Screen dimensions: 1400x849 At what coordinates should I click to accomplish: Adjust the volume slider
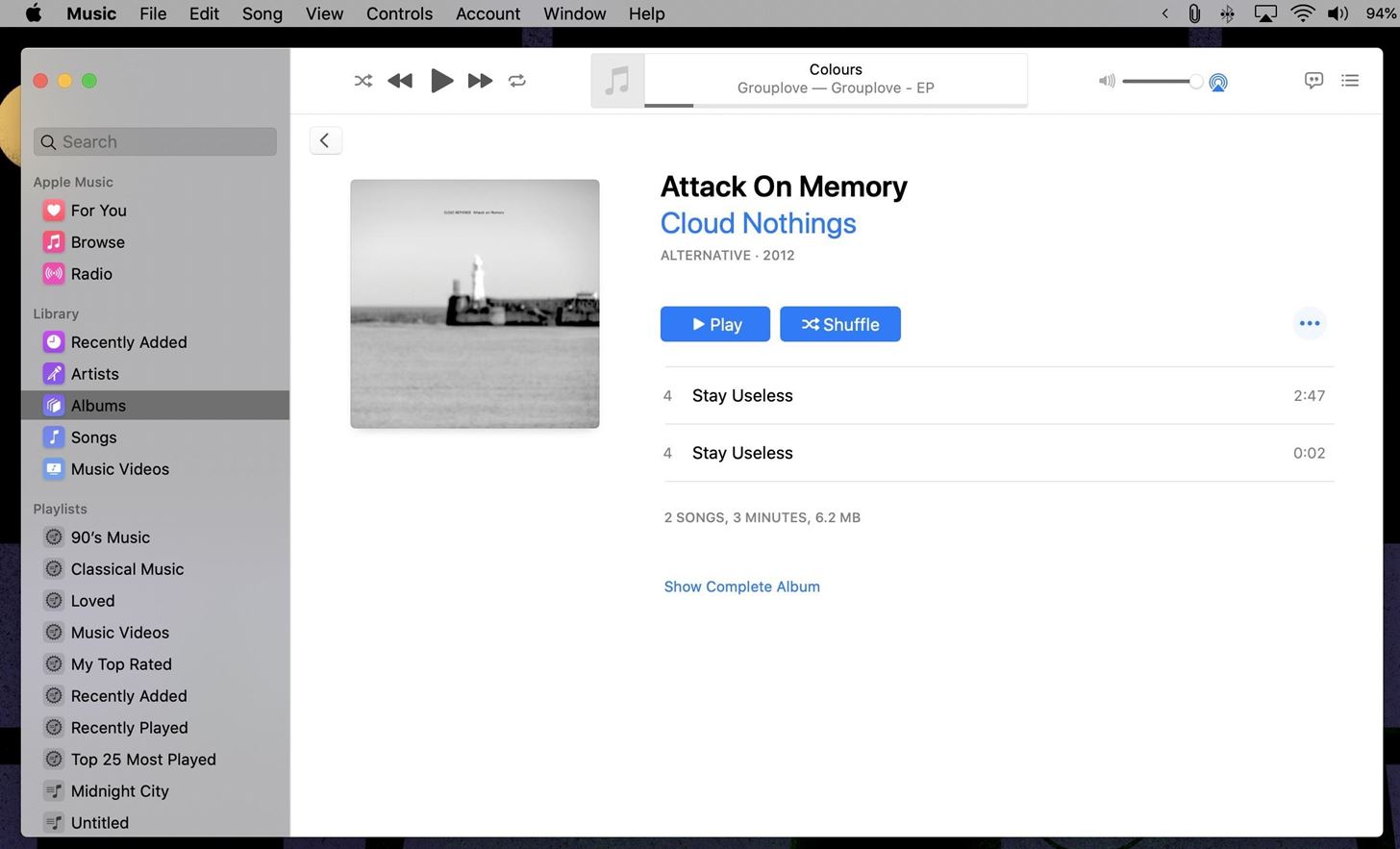(1162, 82)
